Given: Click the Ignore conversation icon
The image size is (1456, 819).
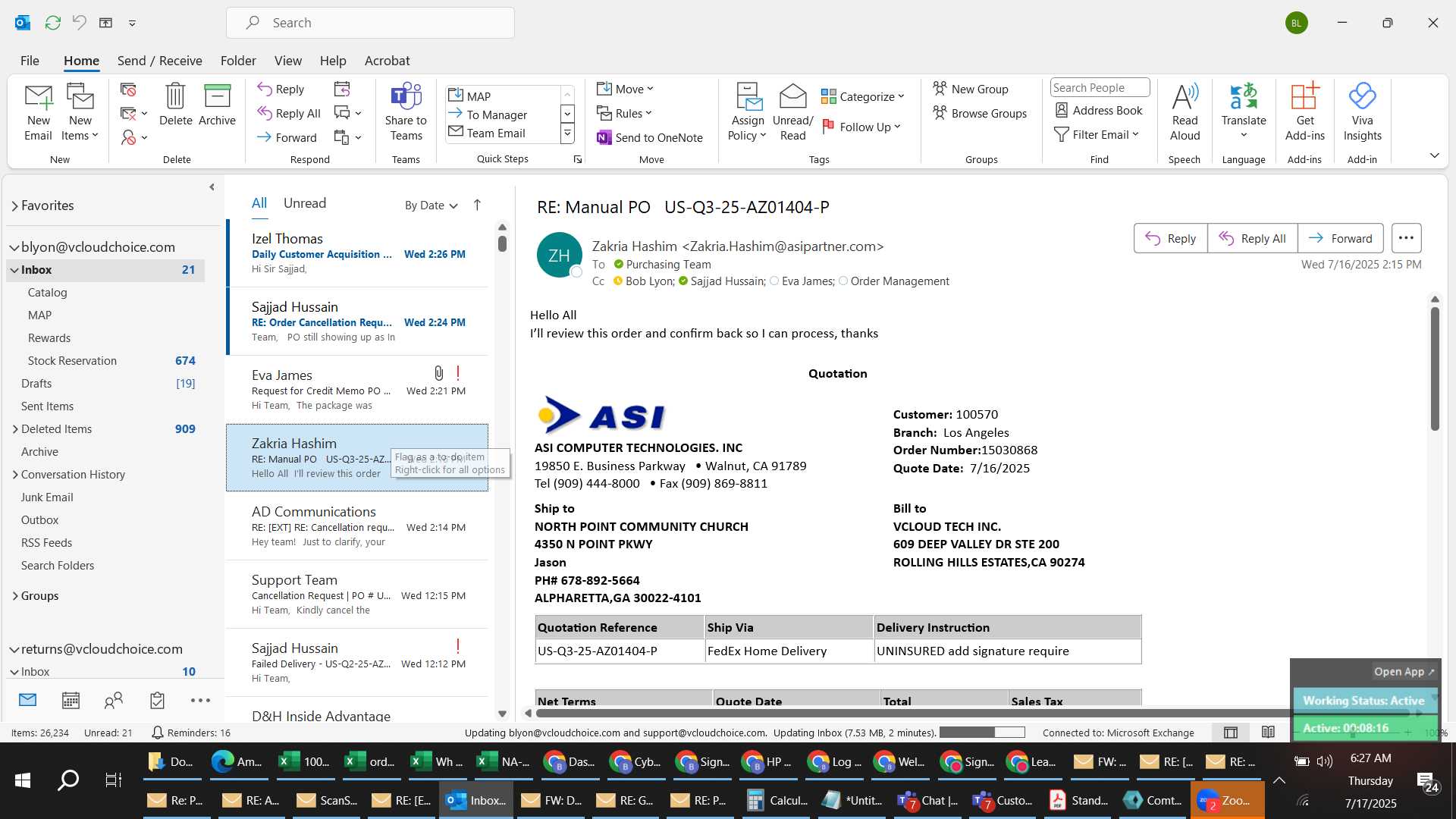Looking at the screenshot, I should click(128, 89).
